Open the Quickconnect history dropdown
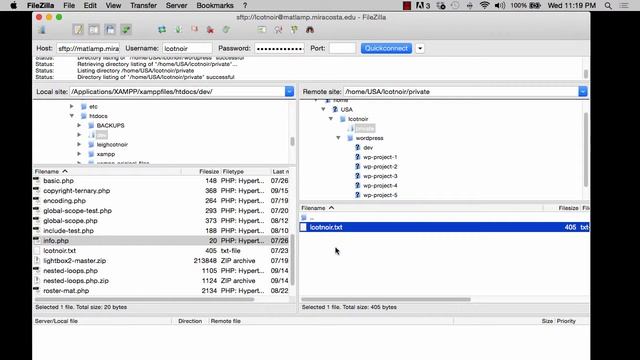Screen dimensions: 640x360 pyautogui.click(x=420, y=48)
